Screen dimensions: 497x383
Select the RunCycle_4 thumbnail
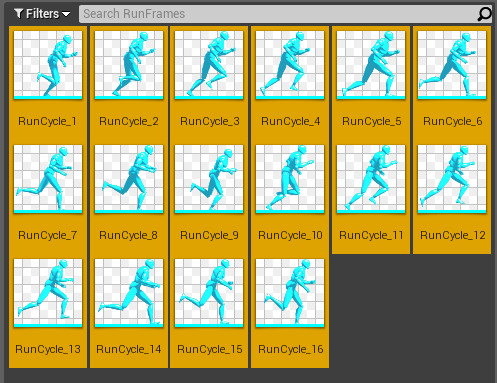(290, 65)
